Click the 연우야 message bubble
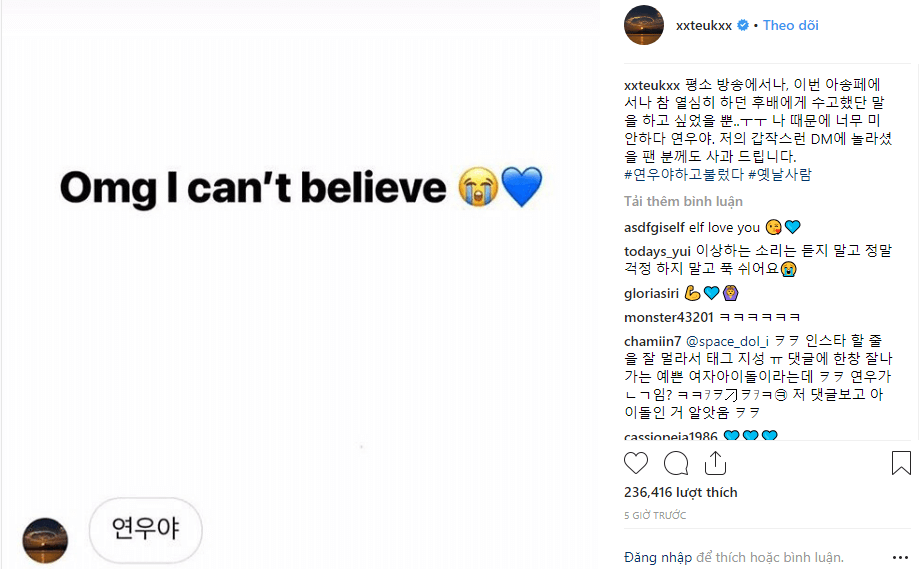This screenshot has height=569, width=919. (x=145, y=528)
